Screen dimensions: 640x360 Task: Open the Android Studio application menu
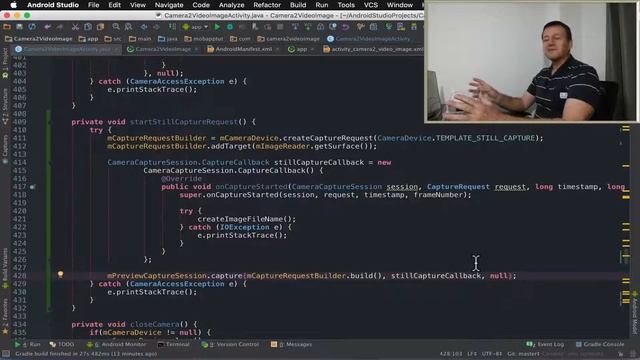(x=53, y=5)
